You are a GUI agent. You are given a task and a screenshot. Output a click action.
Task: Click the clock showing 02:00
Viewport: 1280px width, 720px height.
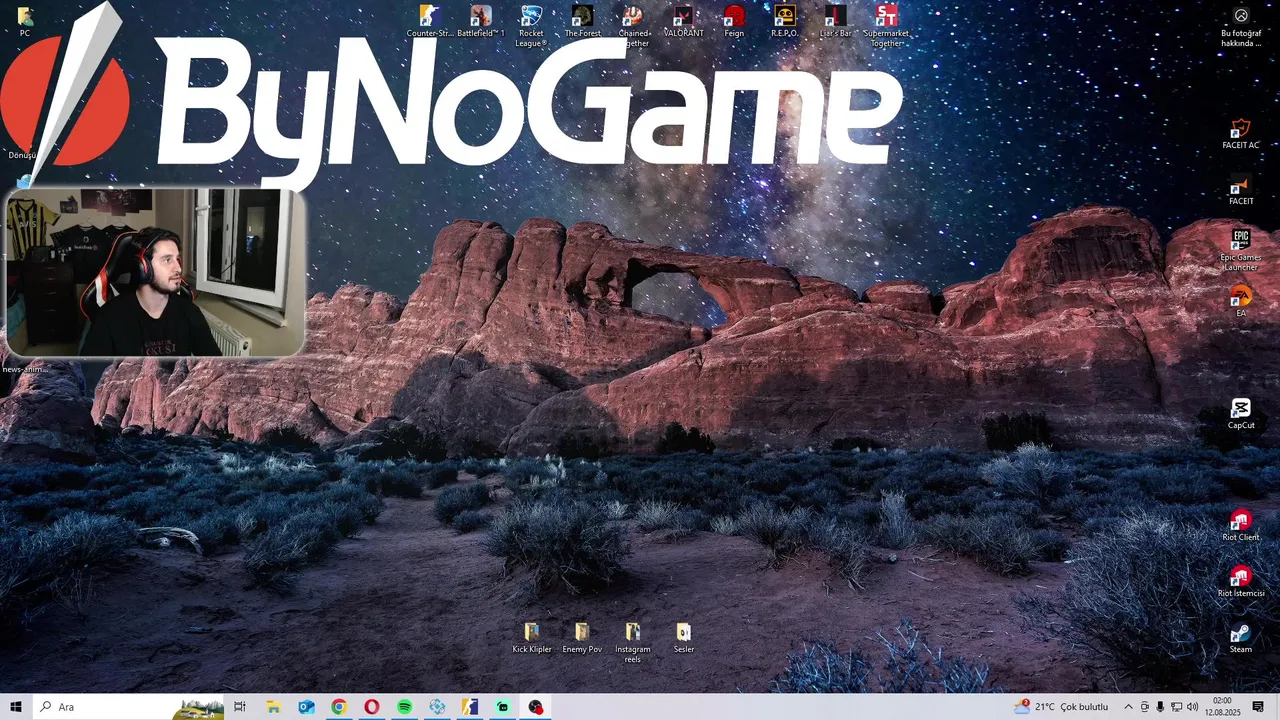point(1222,707)
